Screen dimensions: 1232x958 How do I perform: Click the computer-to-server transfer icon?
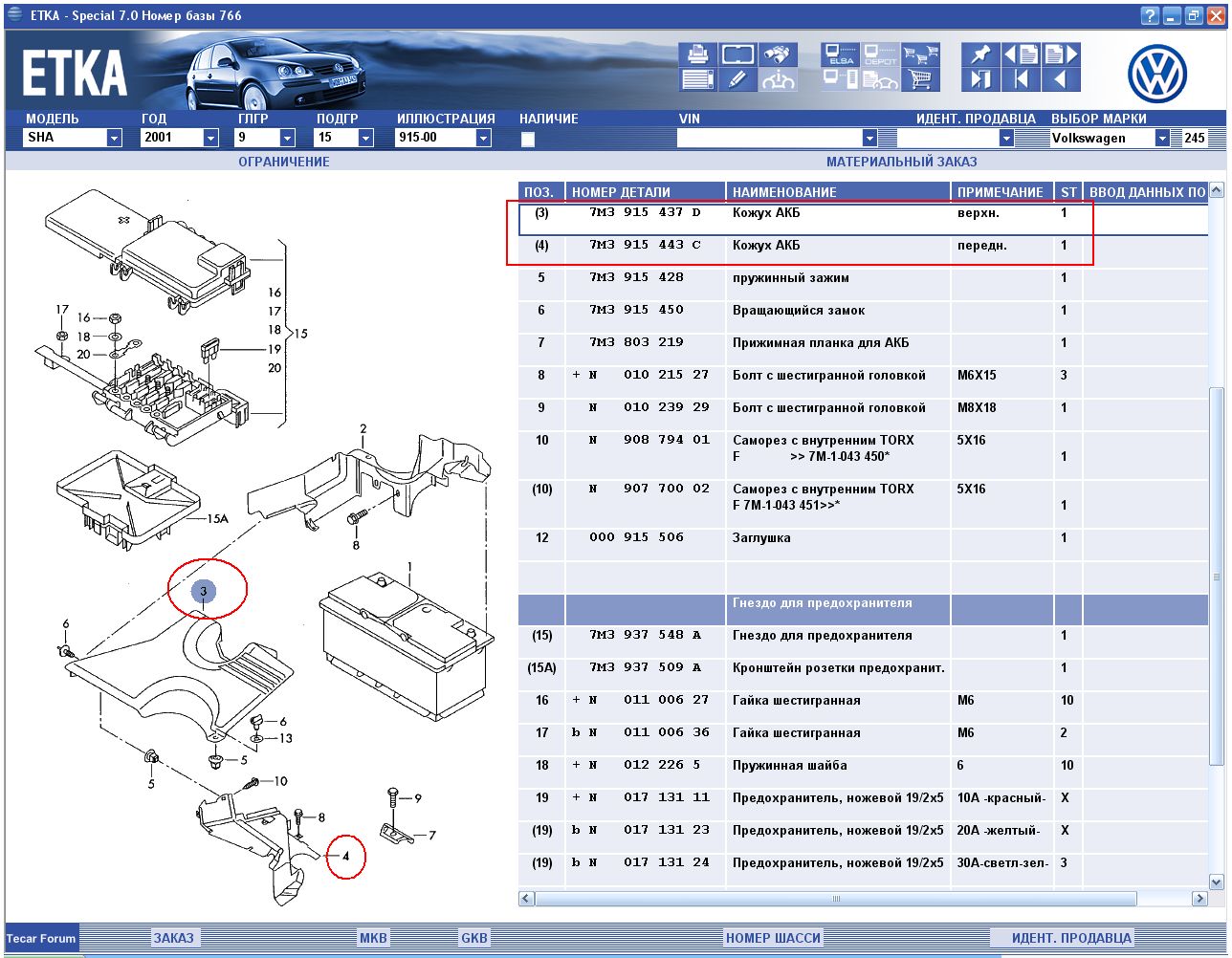(x=841, y=80)
